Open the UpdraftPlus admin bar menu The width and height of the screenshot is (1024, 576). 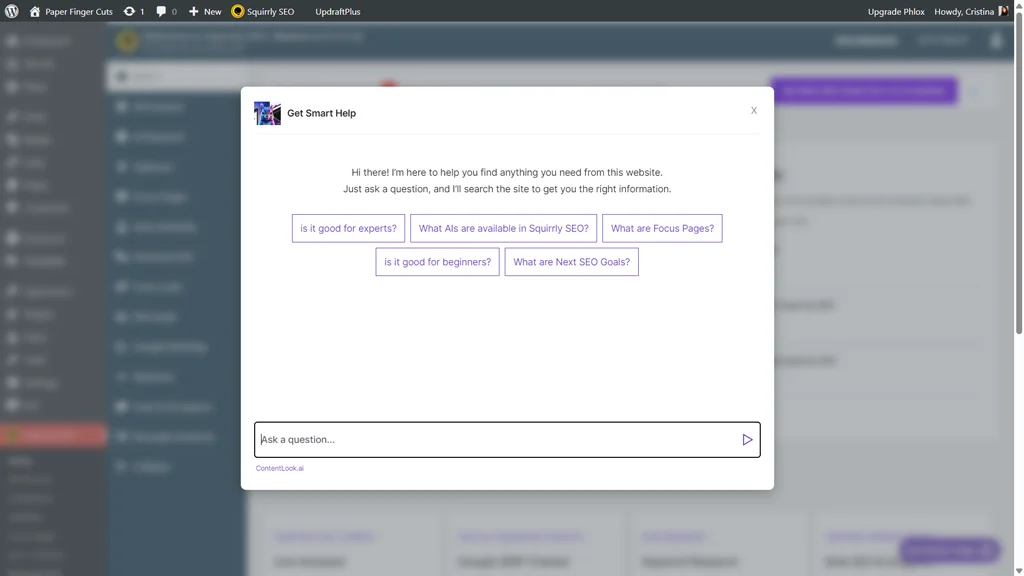tap(337, 11)
